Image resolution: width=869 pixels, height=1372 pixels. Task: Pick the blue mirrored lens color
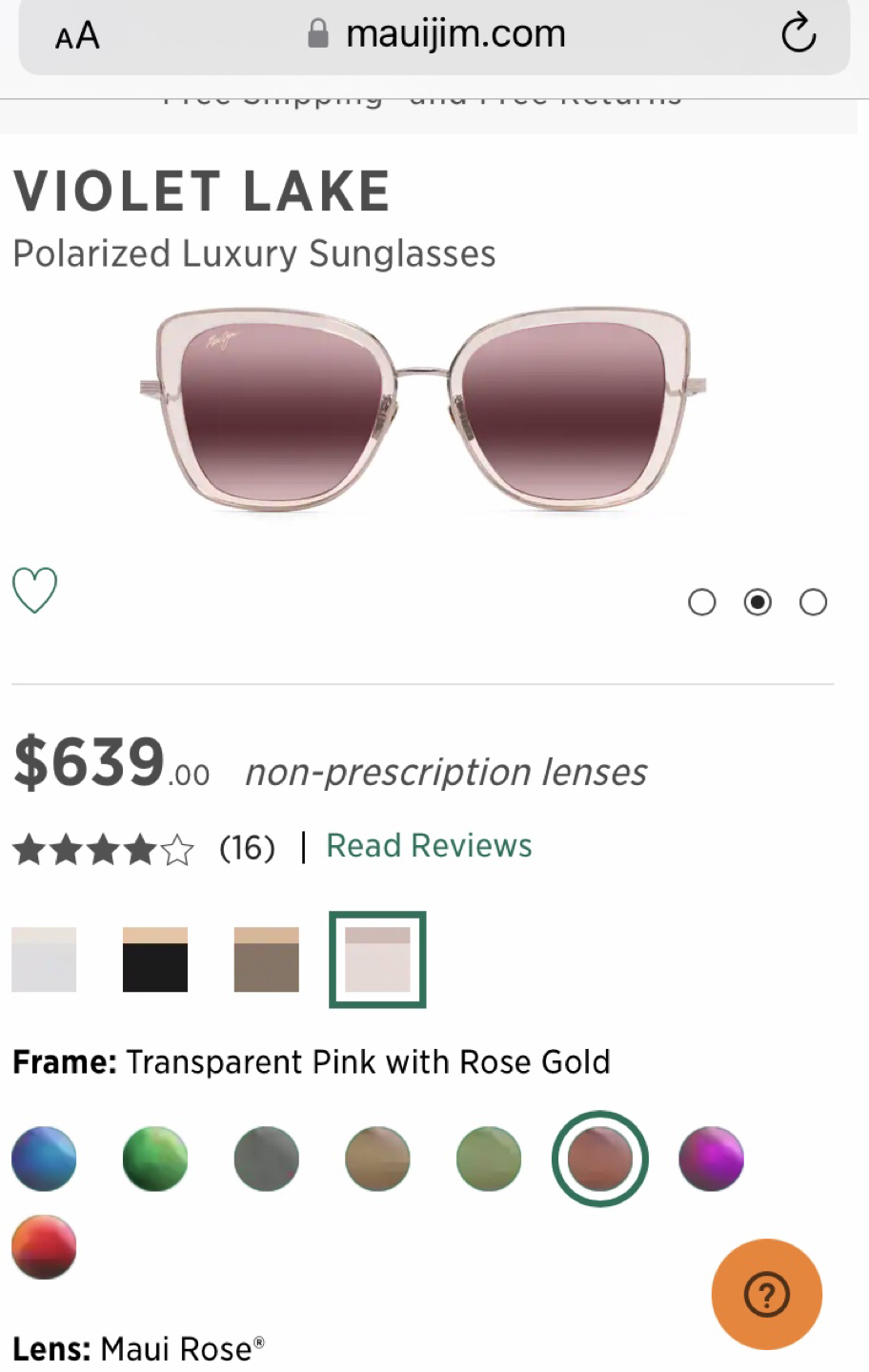[x=44, y=1159]
